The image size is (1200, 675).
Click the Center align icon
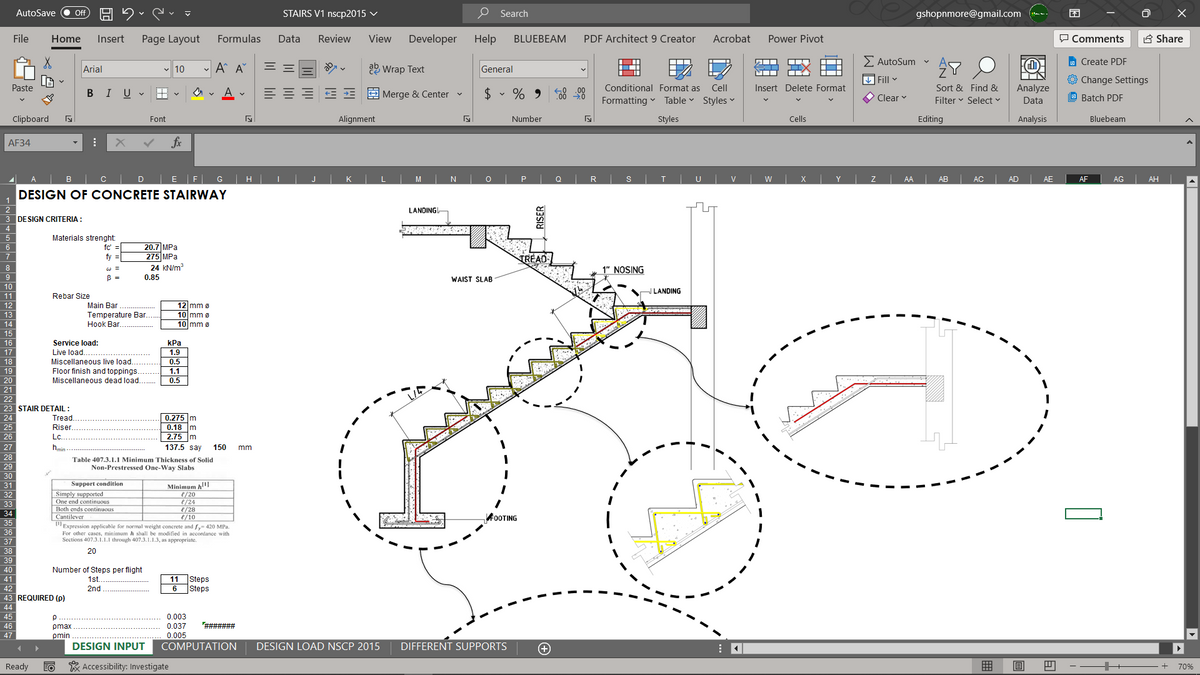tap(290, 94)
